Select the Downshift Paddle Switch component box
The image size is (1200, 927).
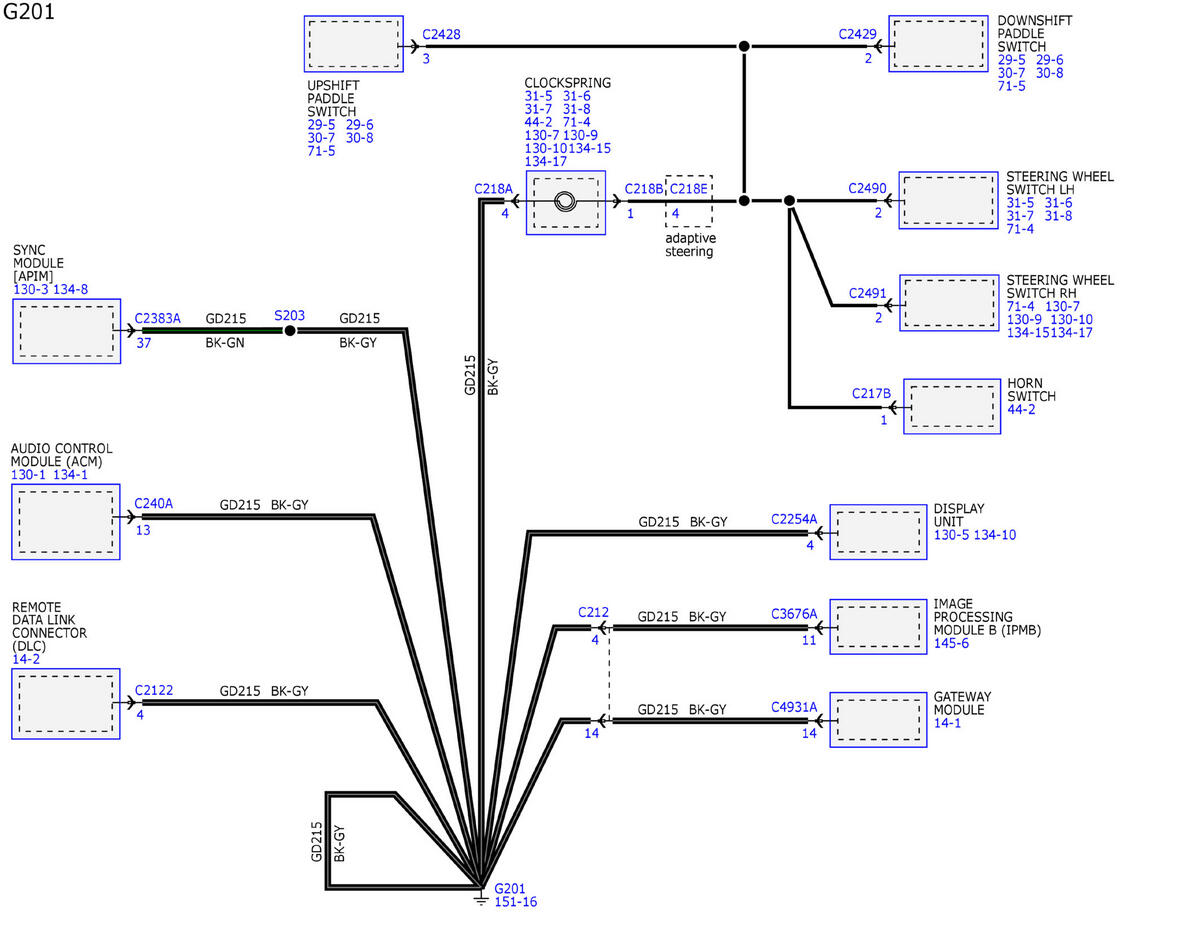936,43
